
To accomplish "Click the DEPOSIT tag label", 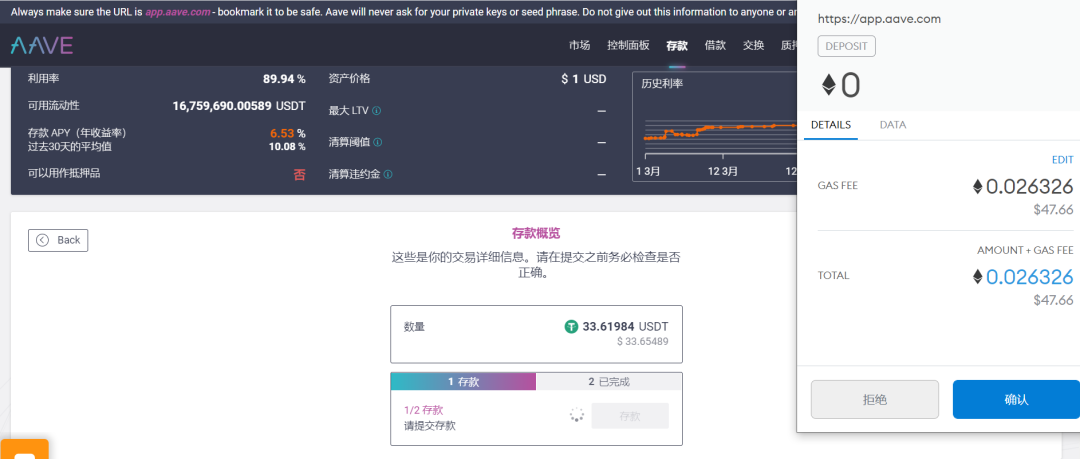I will click(x=847, y=46).
